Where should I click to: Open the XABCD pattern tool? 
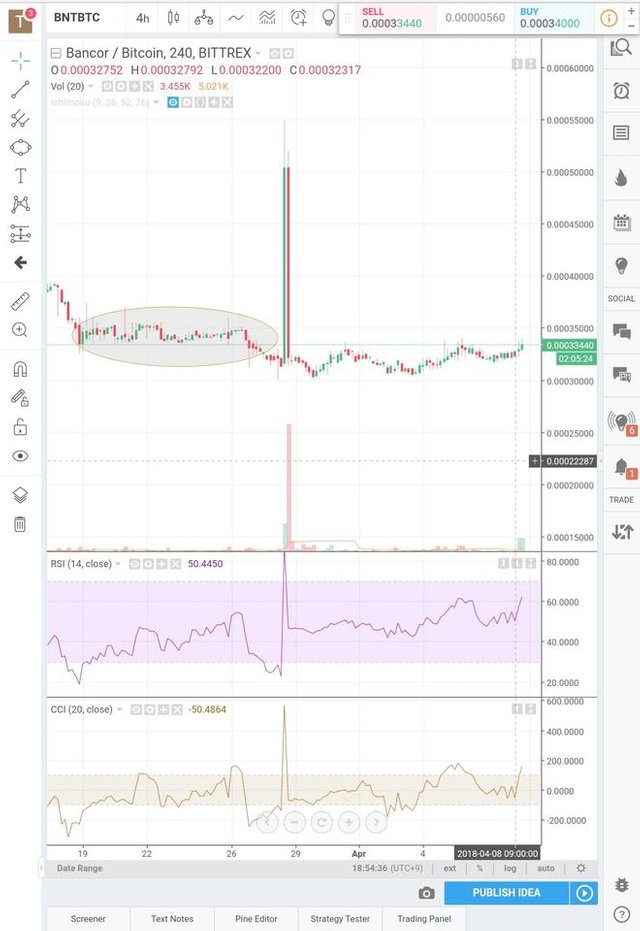[x=20, y=205]
